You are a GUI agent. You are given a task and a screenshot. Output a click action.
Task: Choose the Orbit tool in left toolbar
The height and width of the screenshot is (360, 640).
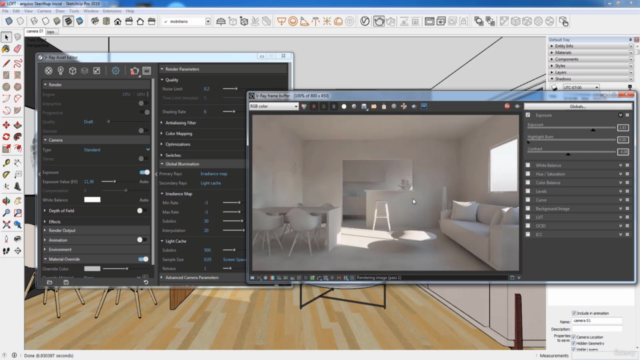tap(6, 201)
